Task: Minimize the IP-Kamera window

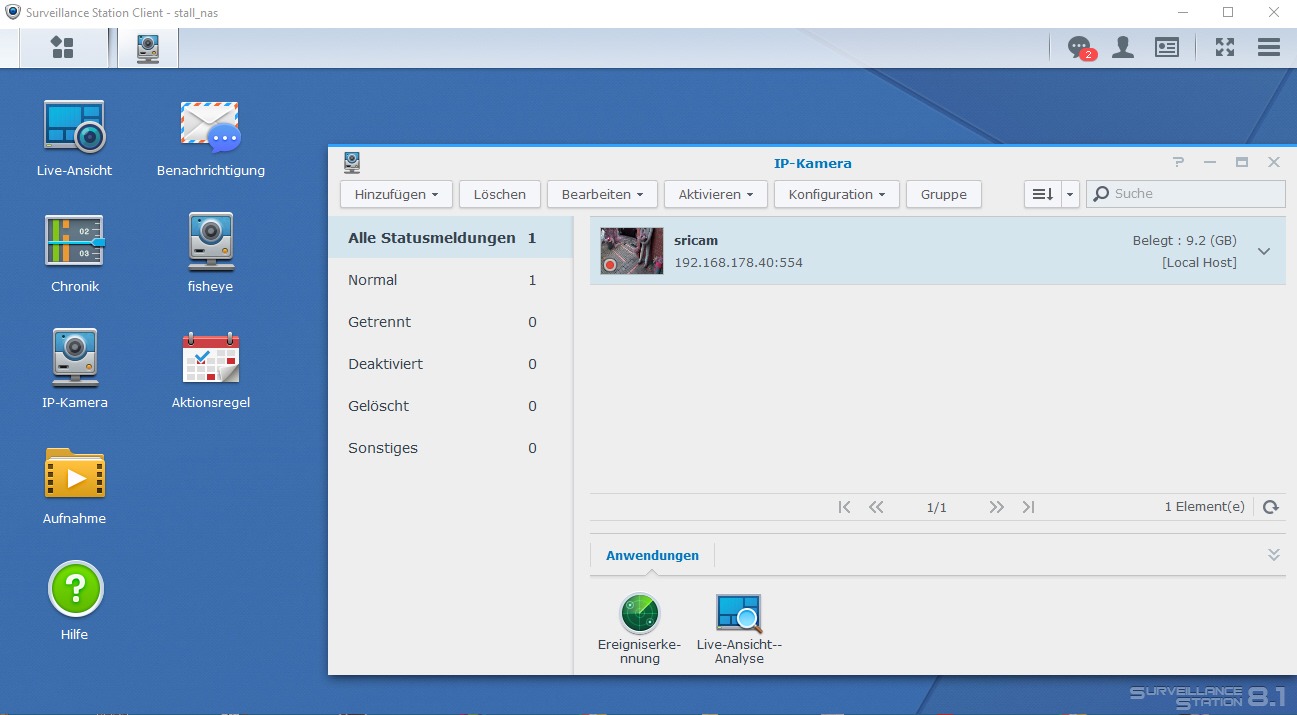Action: click(1210, 162)
